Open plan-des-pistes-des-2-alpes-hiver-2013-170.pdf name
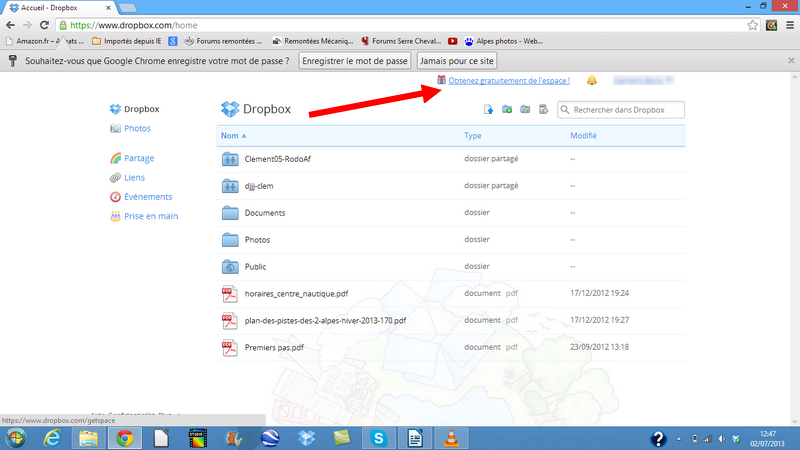This screenshot has width=800, height=450. click(325, 321)
